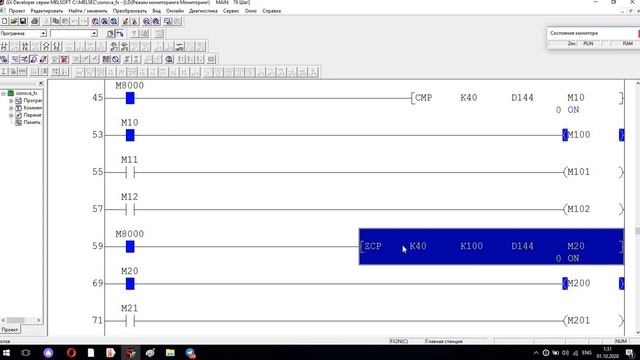The image size is (640, 360).
Task: Select the M201 output coil
Action: 578,320
